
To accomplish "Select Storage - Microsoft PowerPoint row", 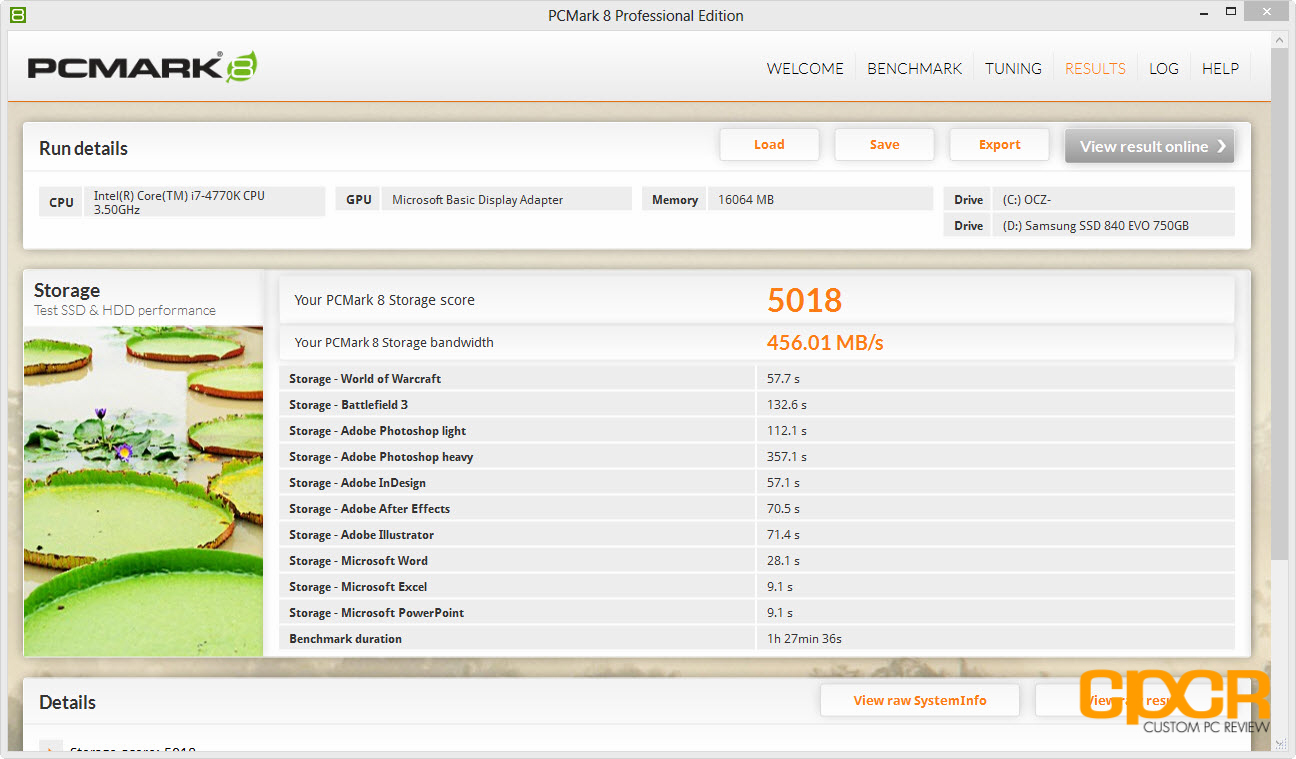I will tap(757, 613).
